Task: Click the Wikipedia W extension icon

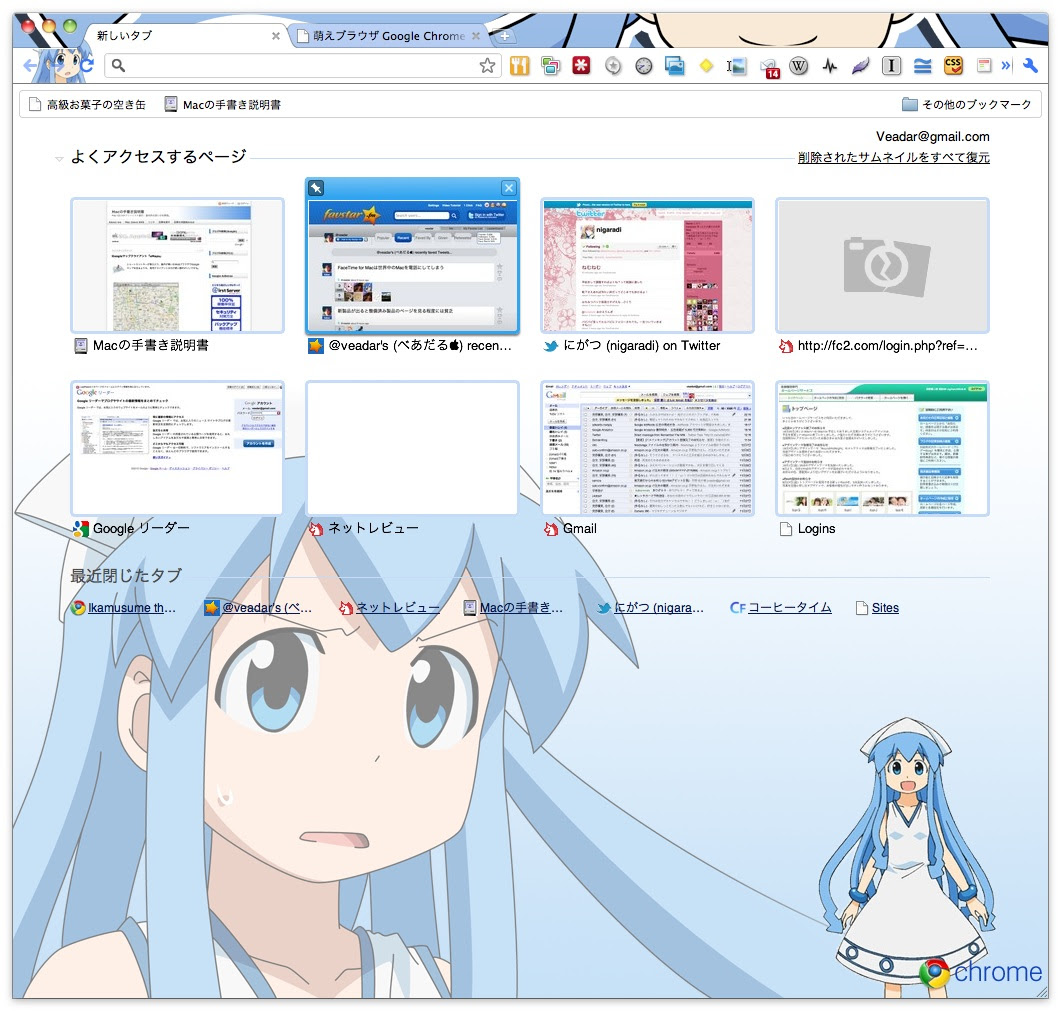Action: coord(798,66)
